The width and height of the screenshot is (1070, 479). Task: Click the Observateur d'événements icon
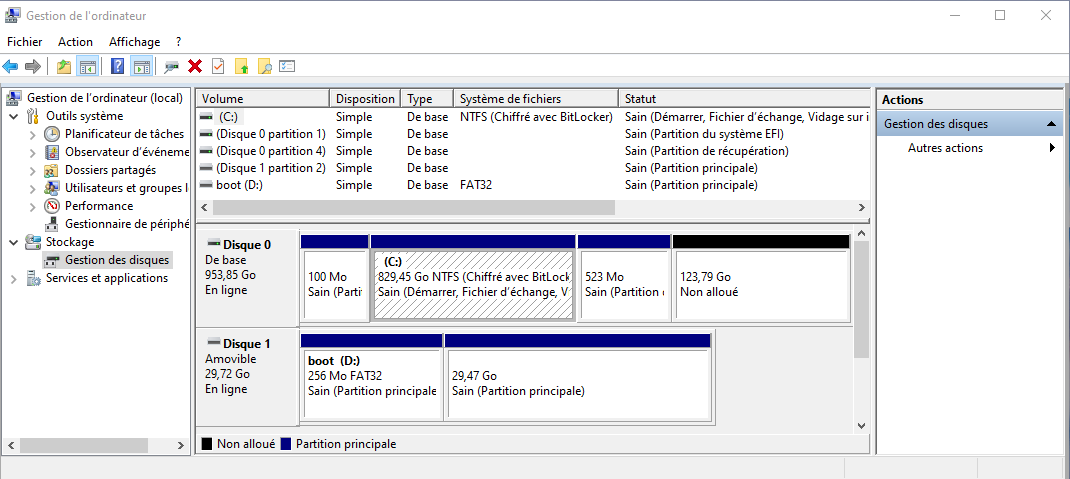[x=52, y=152]
